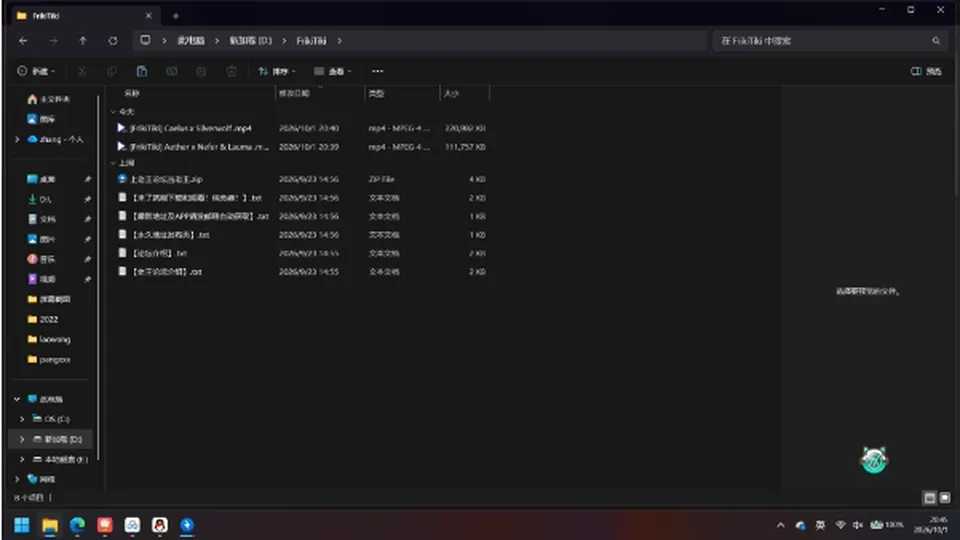The width and height of the screenshot is (960, 540).
Task: Click the volume speaker tray icon
Action: click(858, 525)
